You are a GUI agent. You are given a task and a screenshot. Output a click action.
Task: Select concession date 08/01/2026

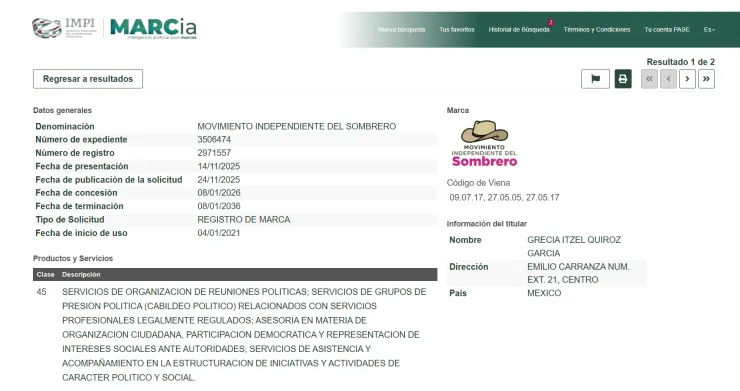219,193
